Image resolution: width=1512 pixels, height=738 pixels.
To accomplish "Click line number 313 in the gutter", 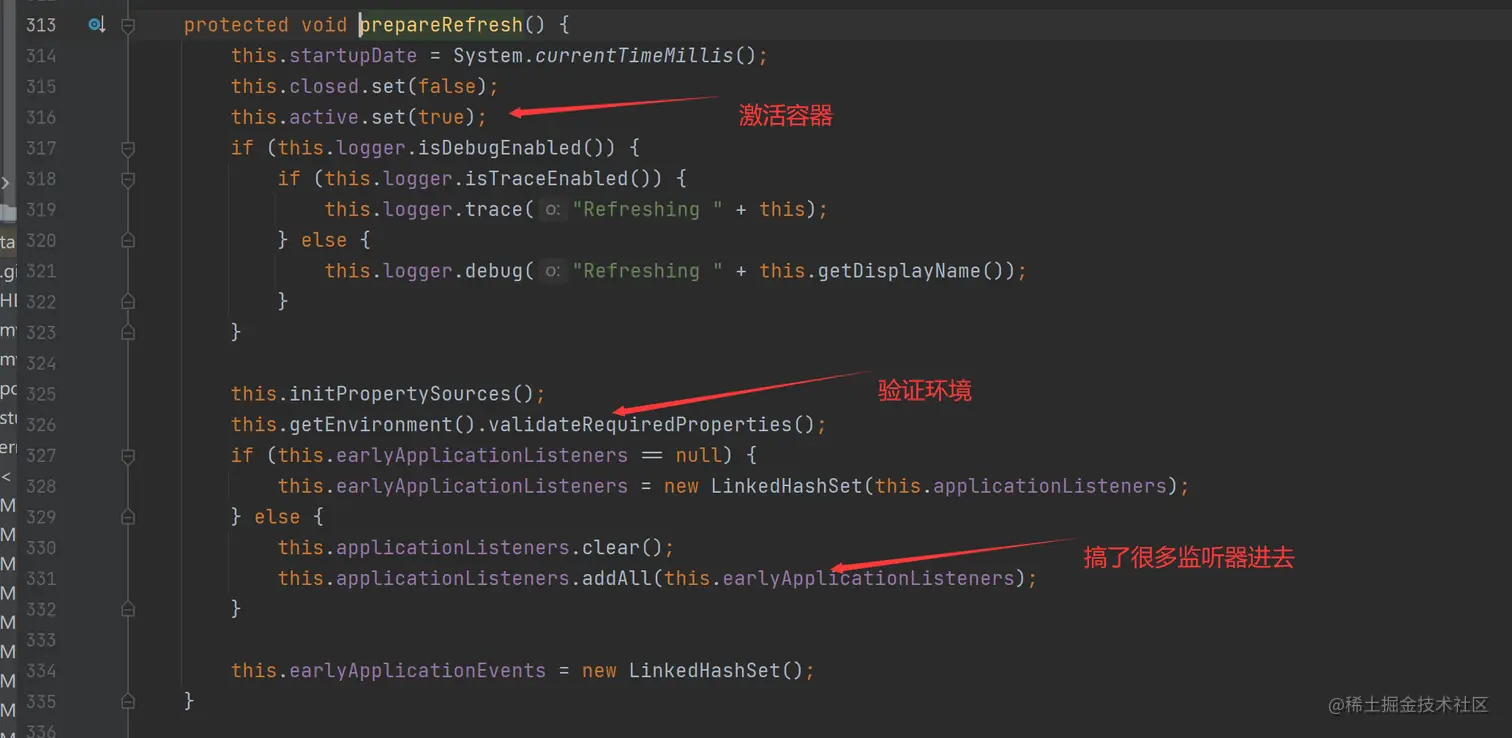I will point(40,25).
